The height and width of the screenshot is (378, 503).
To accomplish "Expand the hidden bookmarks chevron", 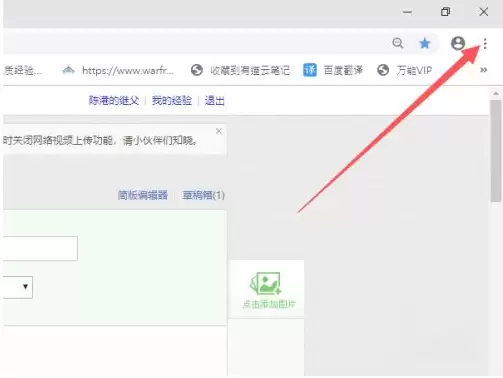I will tap(483, 70).
